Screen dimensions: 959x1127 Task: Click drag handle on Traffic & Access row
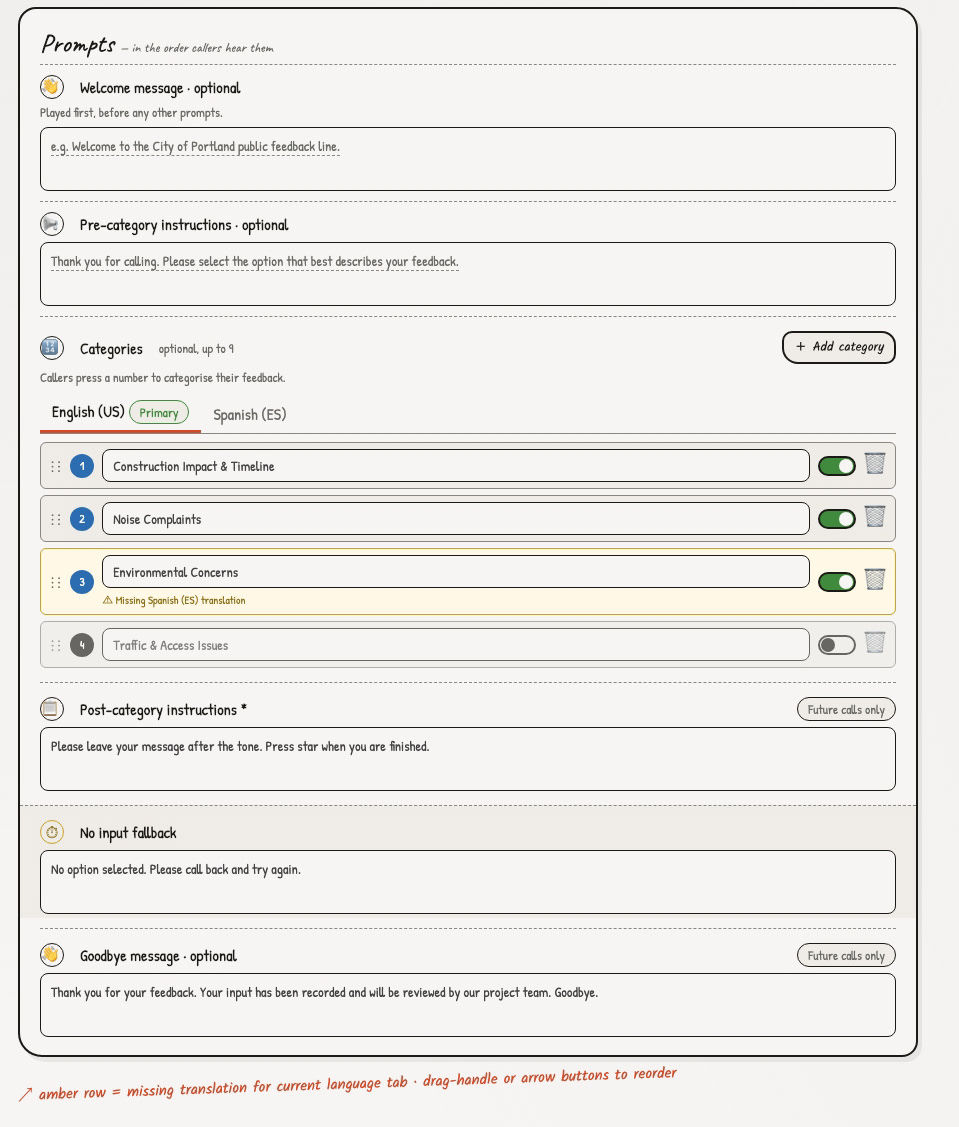[x=56, y=645]
